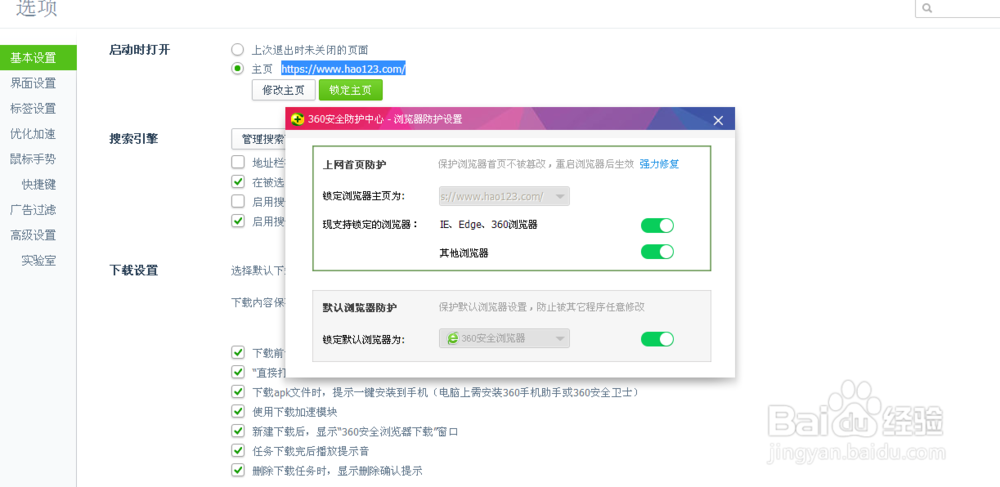The image size is (1000, 487).
Task: Uncheck the 在被选 checkbox under 搜索引擎
Action: pyautogui.click(x=238, y=182)
